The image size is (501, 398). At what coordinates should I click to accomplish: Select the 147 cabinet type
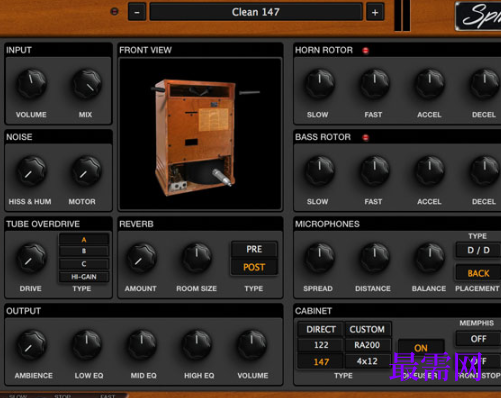click(x=321, y=361)
